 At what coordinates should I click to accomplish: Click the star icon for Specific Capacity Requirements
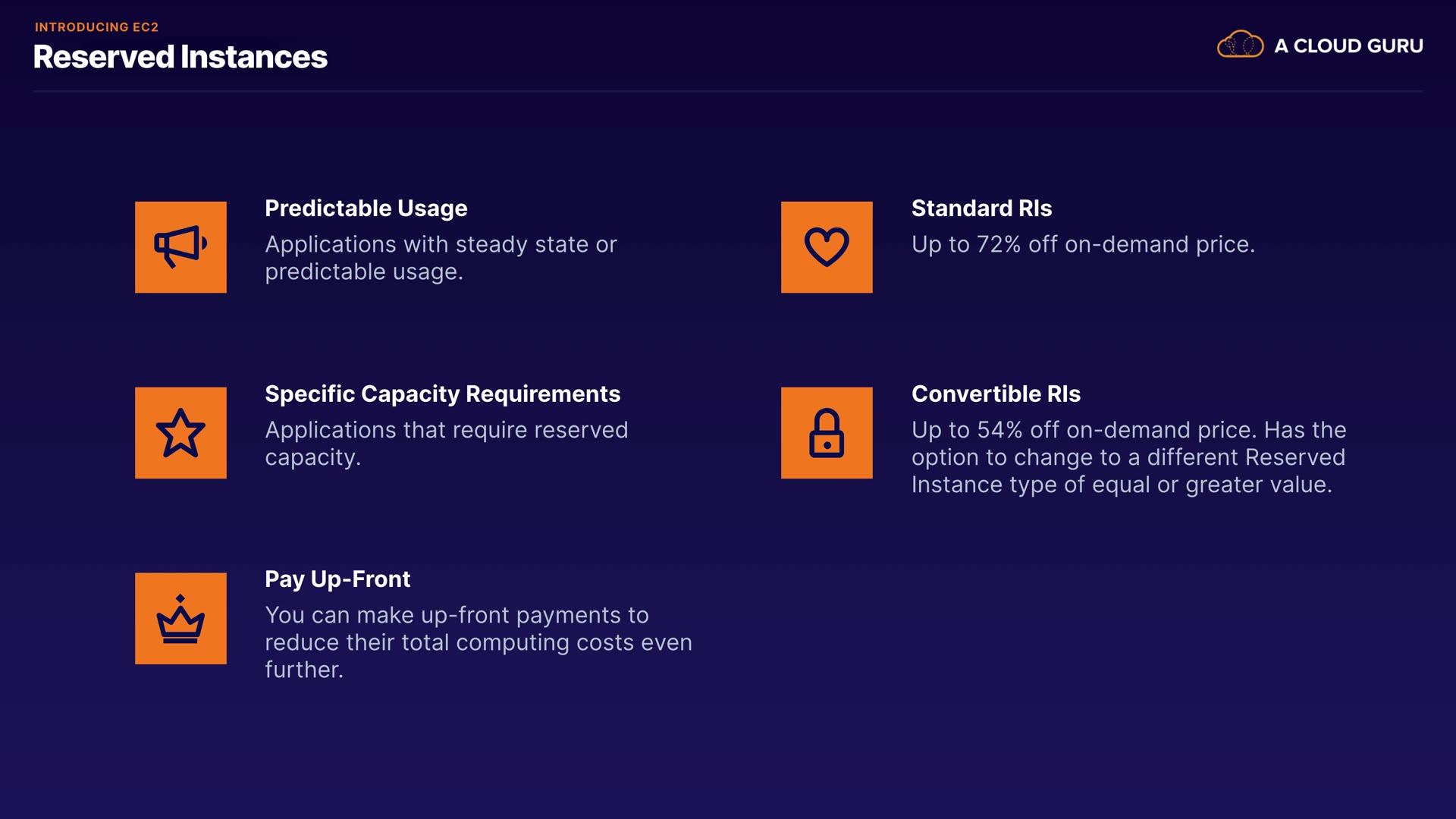pyautogui.click(x=180, y=432)
